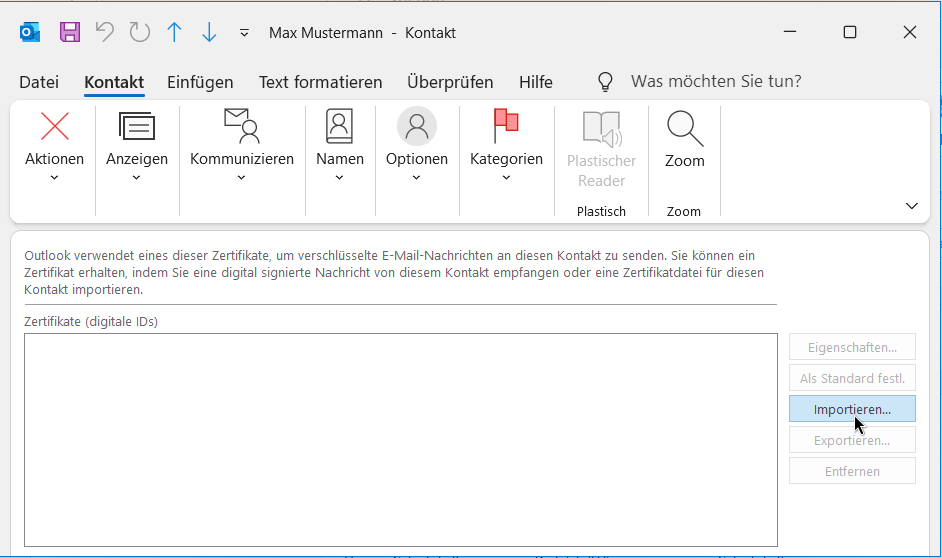Click the Plastischer Reader button
This screenshot has width=942, height=558.
click(601, 150)
